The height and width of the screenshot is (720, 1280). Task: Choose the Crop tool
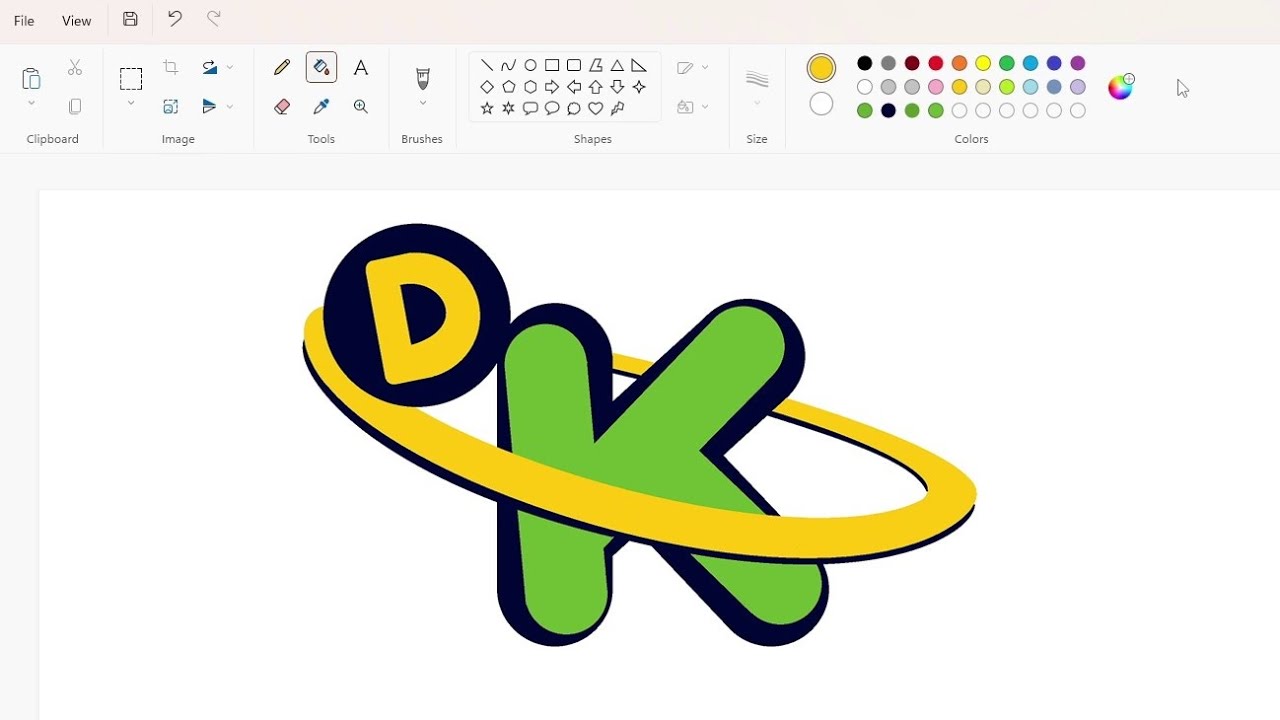click(x=171, y=68)
